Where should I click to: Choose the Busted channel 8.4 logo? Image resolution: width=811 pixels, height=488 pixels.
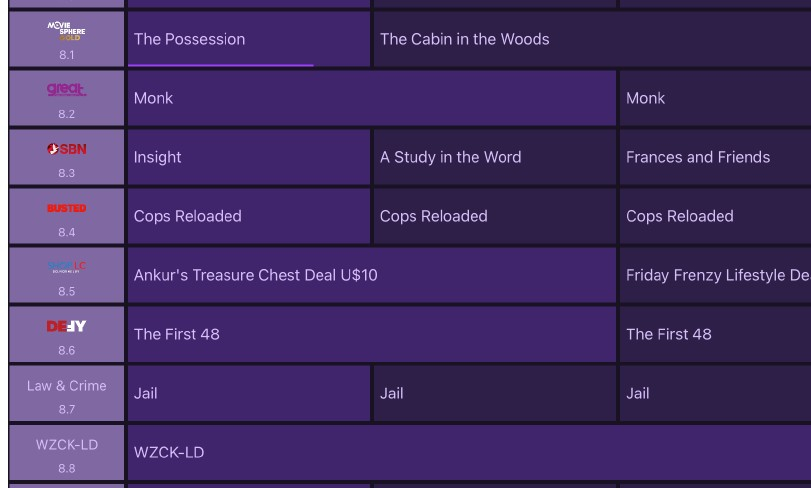click(x=66, y=208)
